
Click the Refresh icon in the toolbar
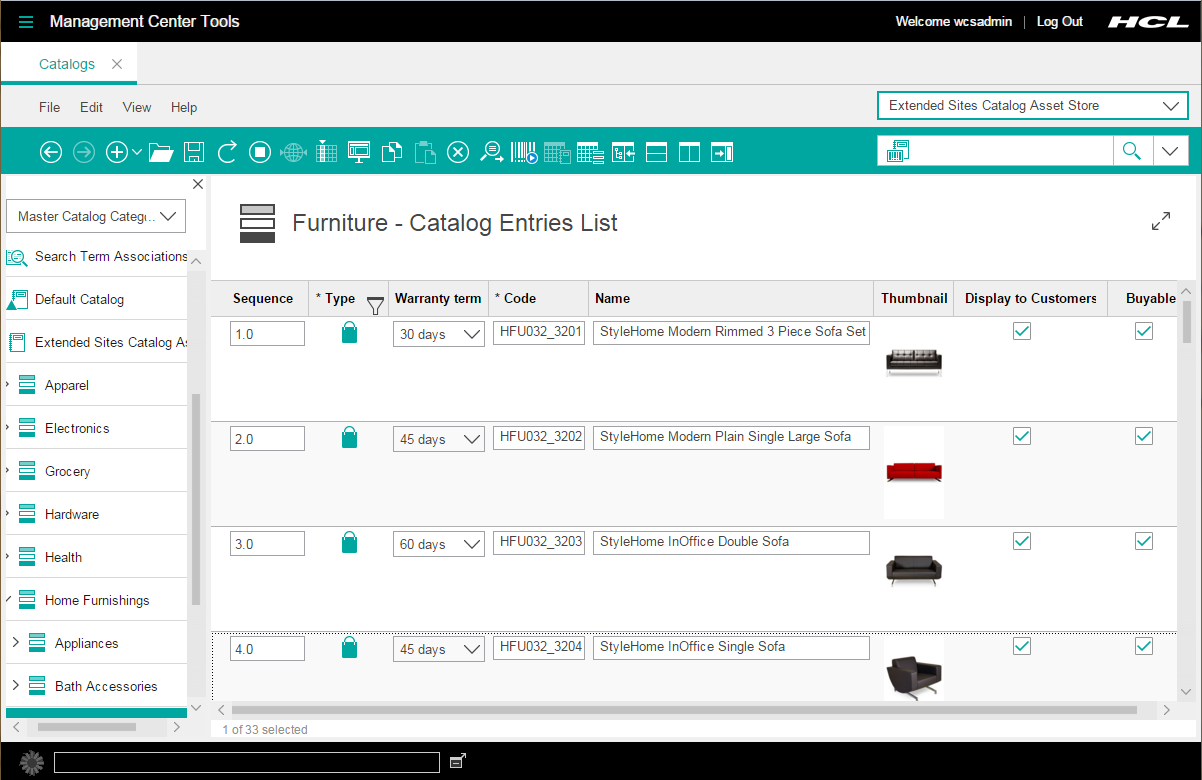click(227, 151)
